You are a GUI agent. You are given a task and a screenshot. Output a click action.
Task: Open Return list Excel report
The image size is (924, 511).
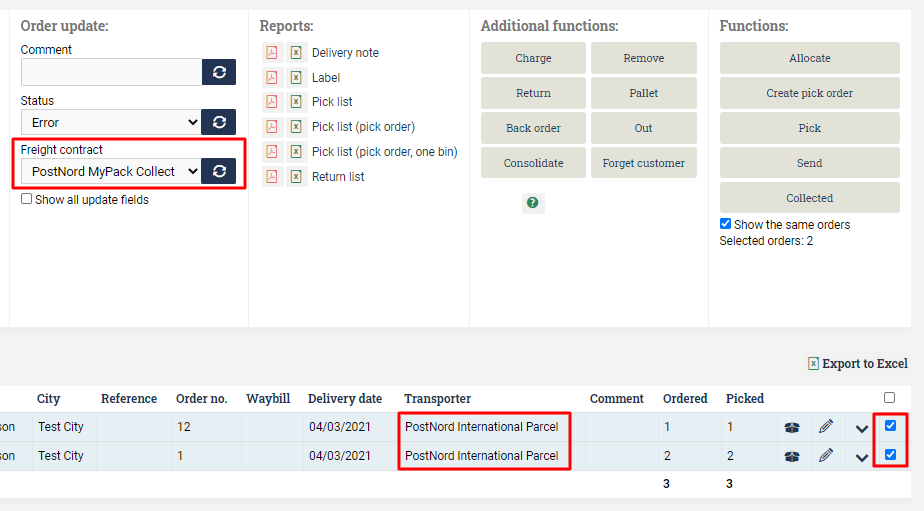point(296,176)
